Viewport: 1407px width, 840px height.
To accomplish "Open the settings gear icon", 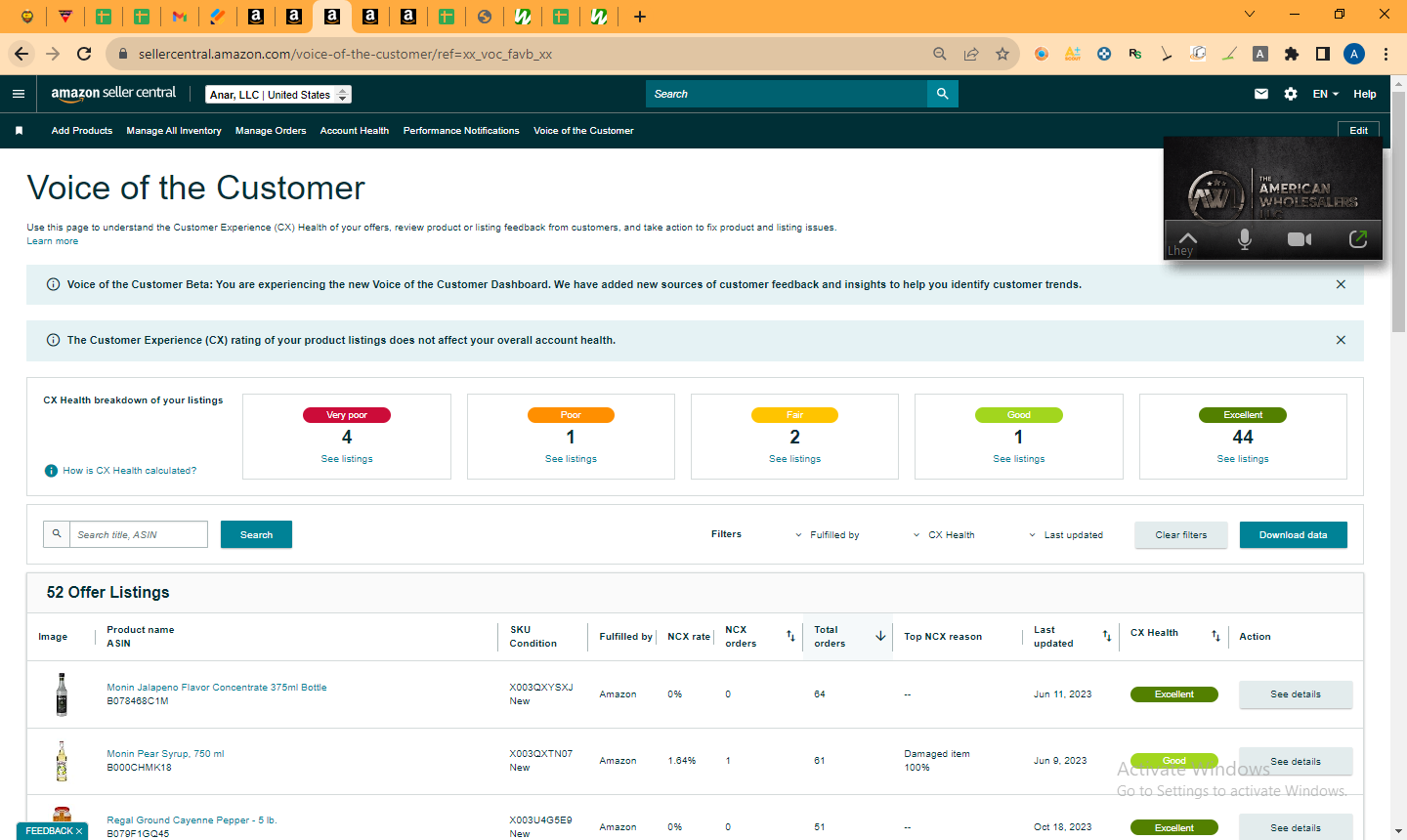I will (x=1291, y=94).
